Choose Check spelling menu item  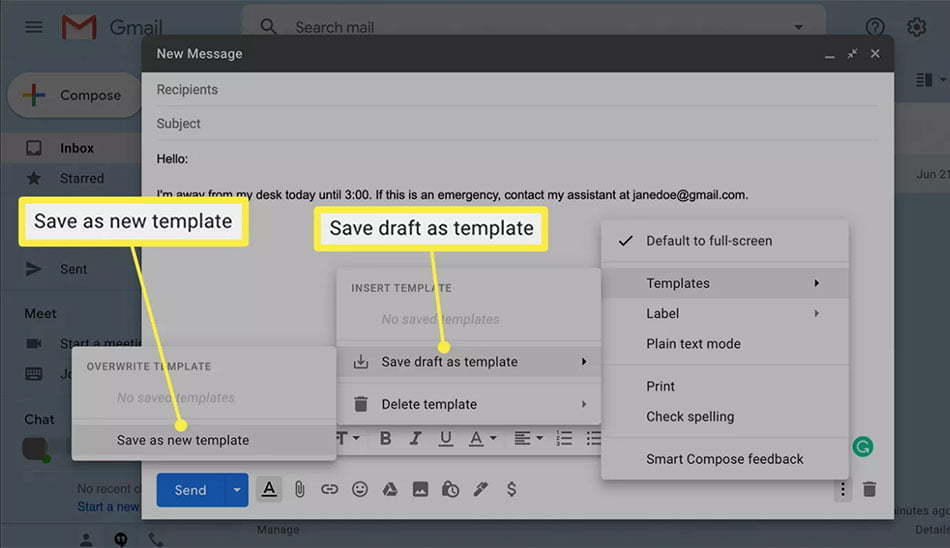pos(690,416)
